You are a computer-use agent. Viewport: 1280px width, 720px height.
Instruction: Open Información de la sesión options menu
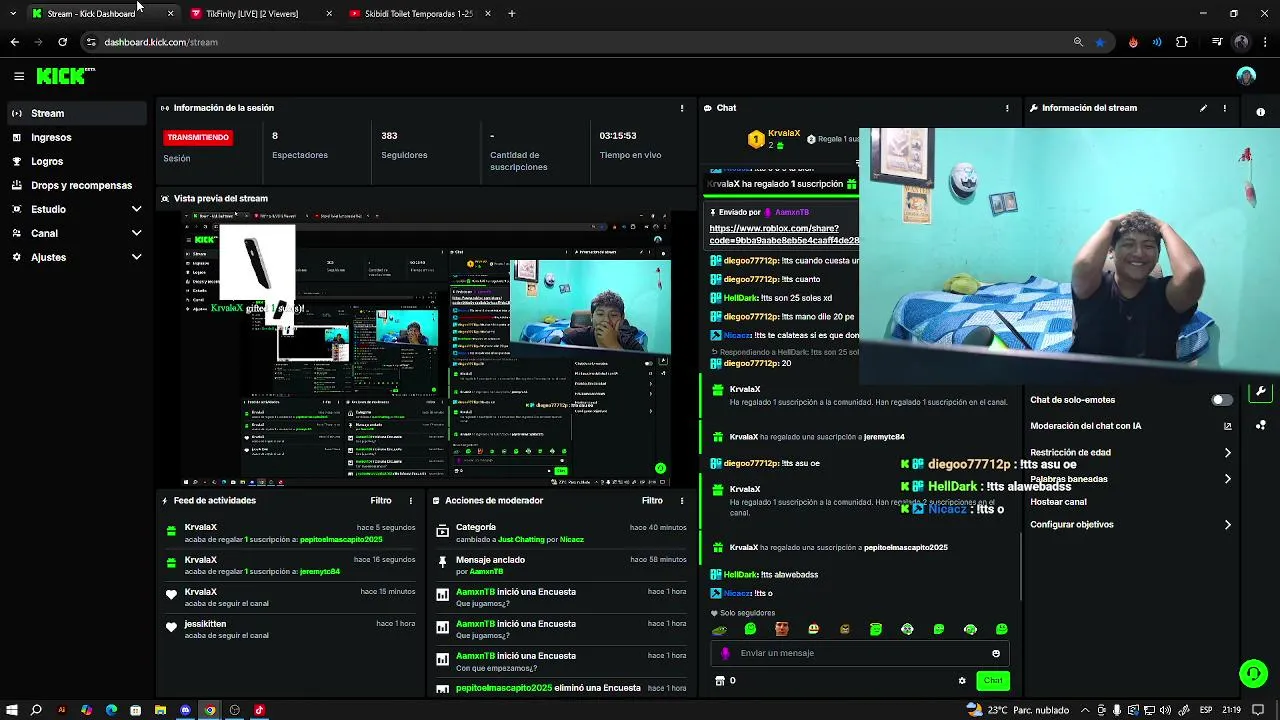682,108
